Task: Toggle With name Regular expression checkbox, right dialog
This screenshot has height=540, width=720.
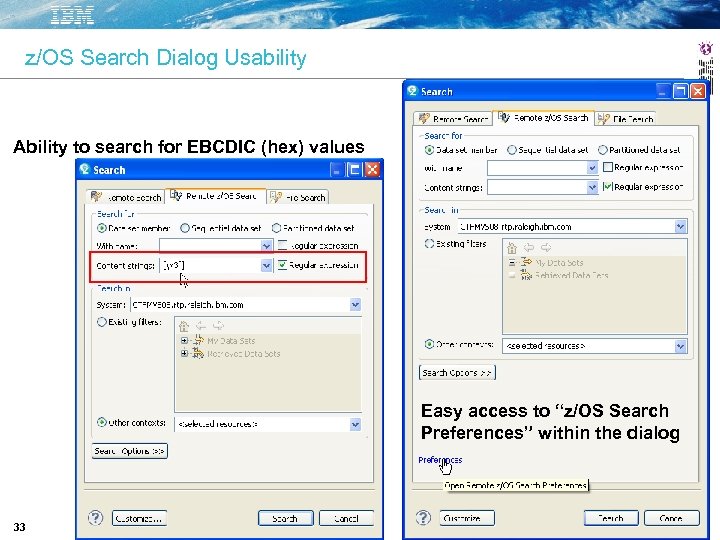Action: (x=608, y=167)
